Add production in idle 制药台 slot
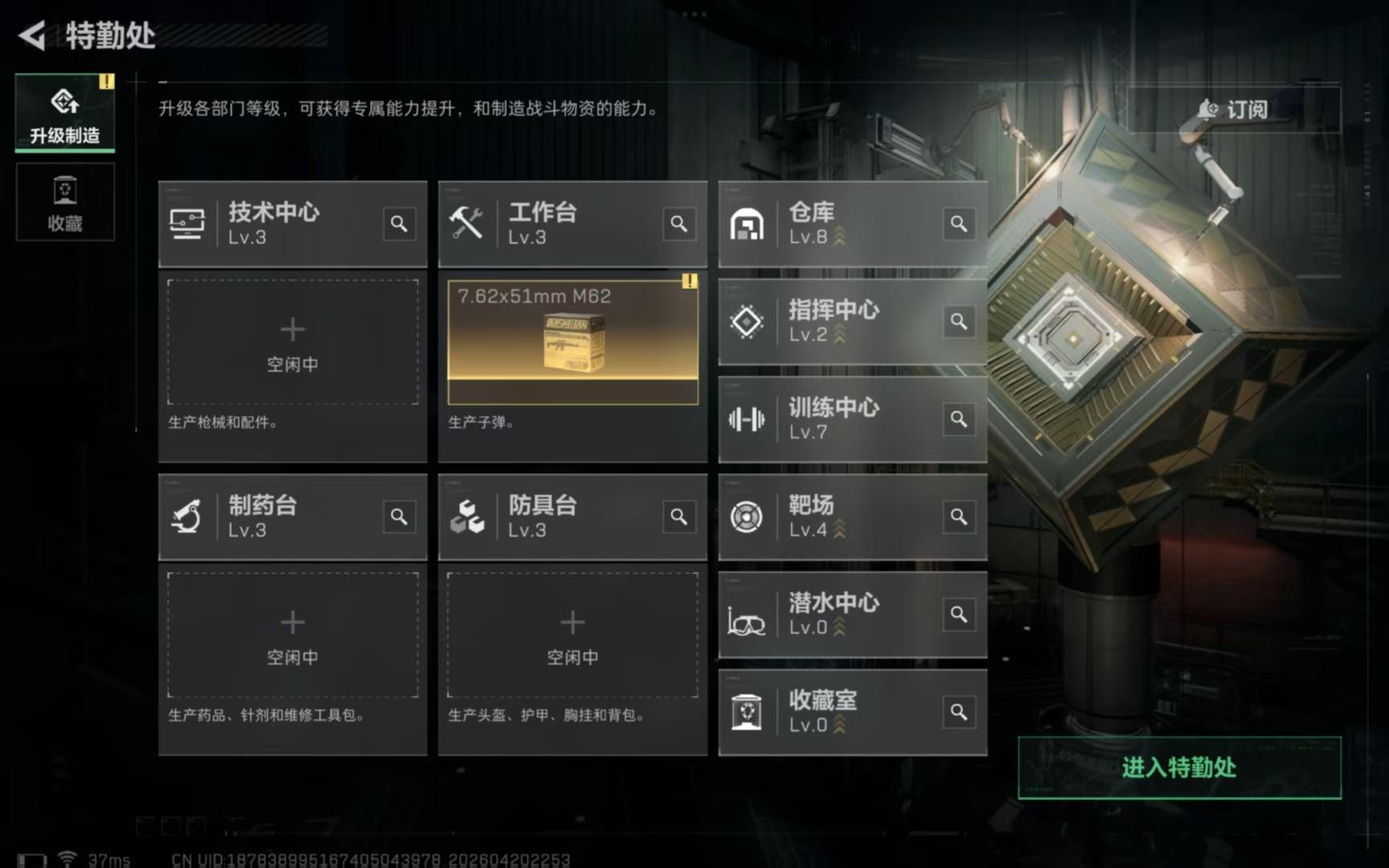 (x=293, y=635)
